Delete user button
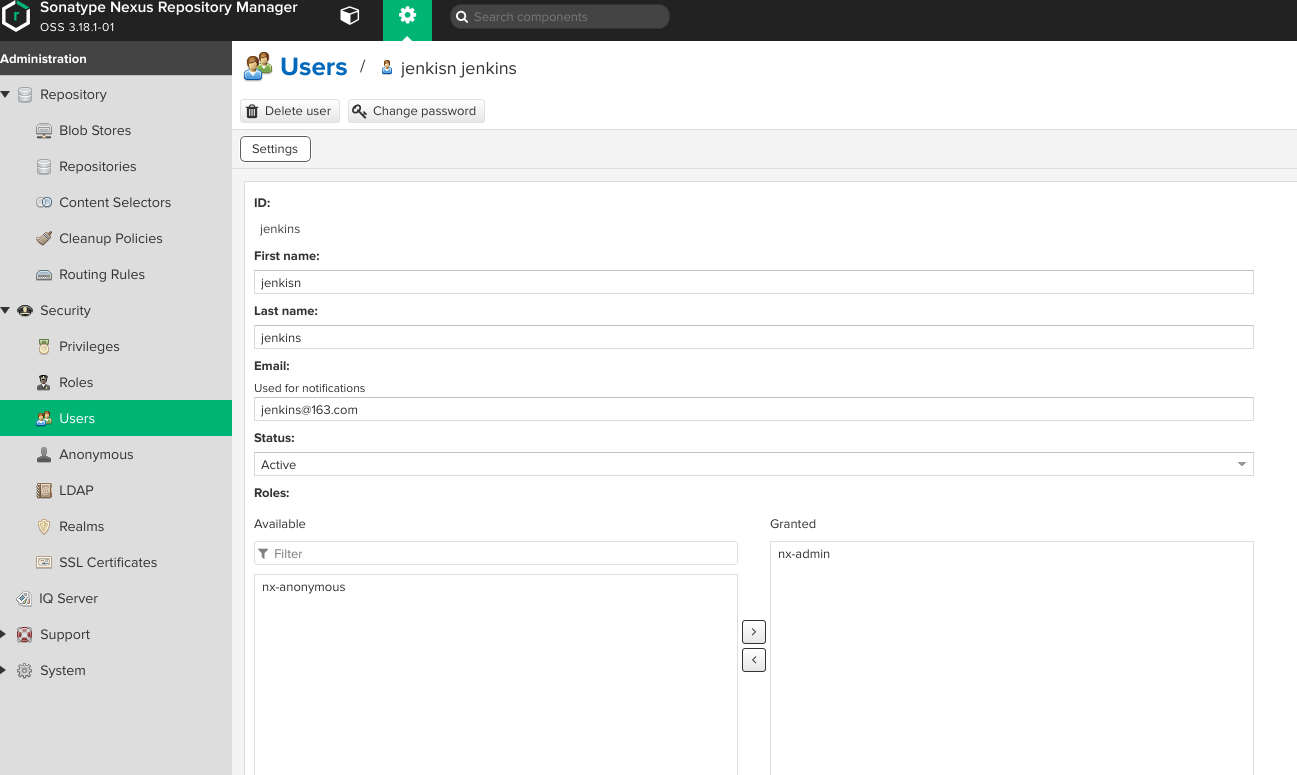 (x=290, y=111)
